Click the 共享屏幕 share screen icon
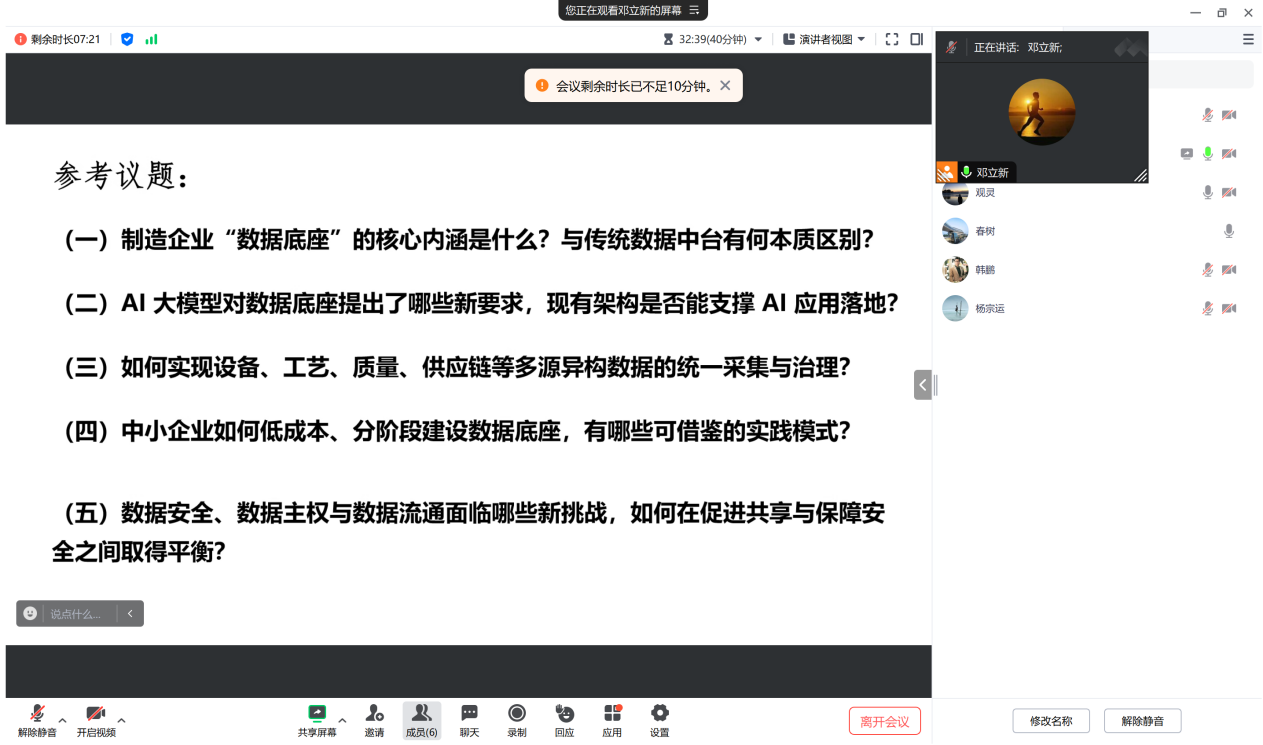 317,714
